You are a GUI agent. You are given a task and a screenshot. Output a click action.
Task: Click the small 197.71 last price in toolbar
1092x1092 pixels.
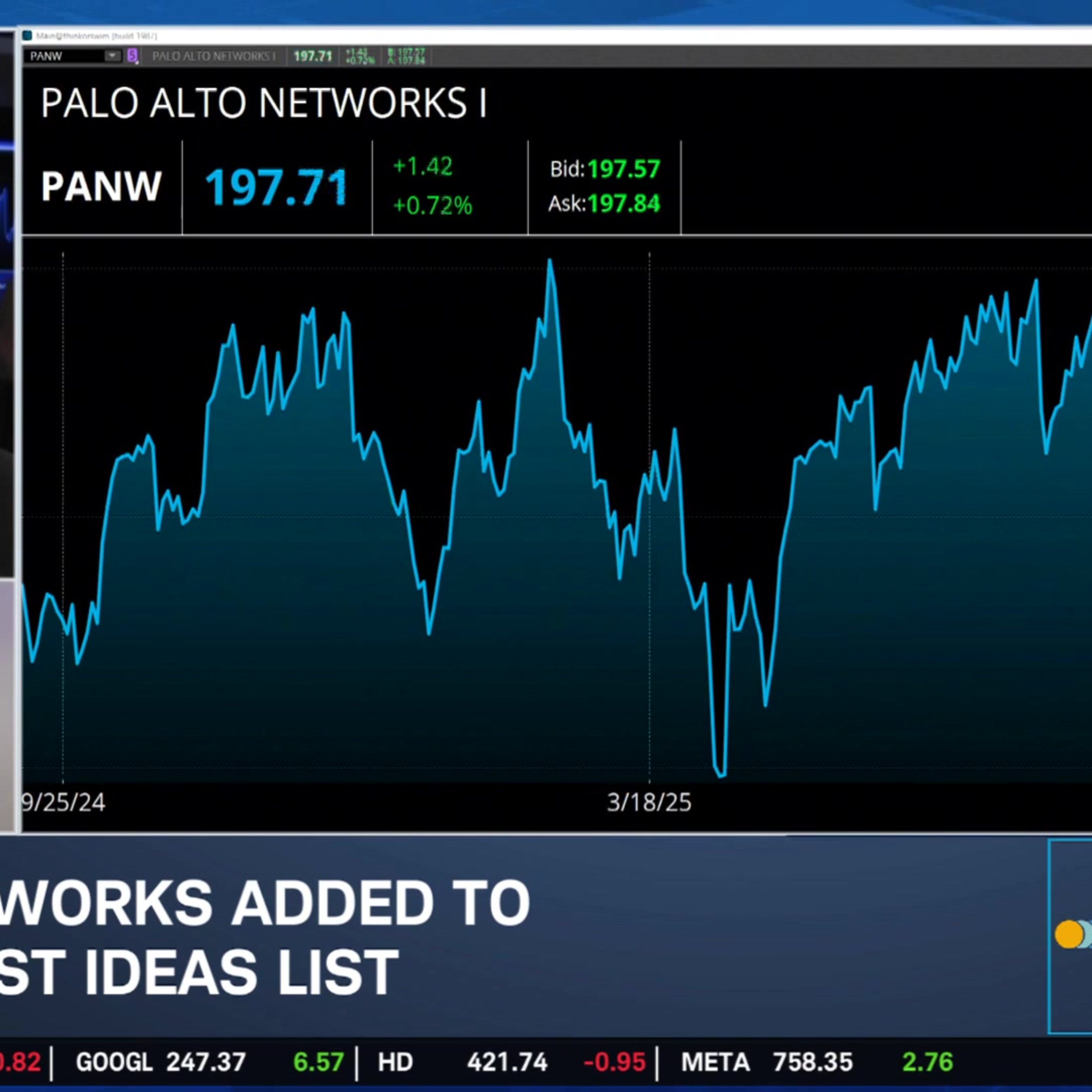313,56
